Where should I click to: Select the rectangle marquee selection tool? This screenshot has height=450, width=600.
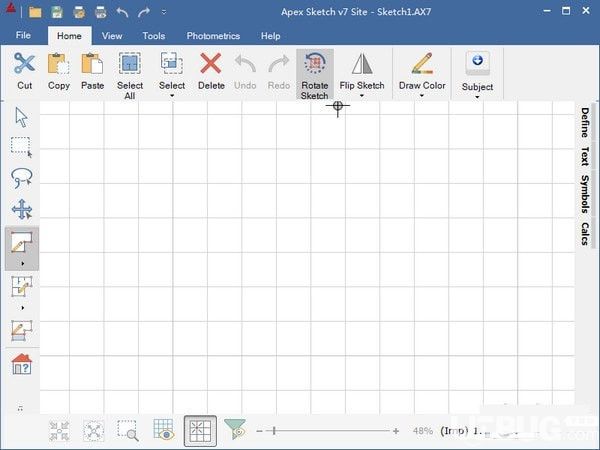click(21, 147)
